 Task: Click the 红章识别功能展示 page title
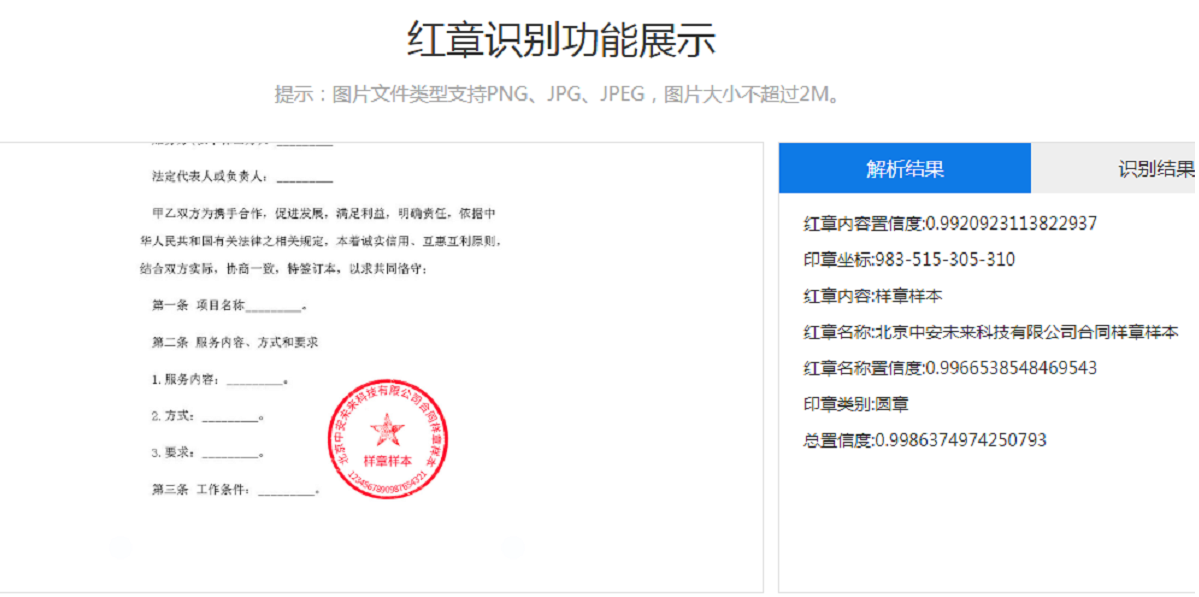coord(561,41)
